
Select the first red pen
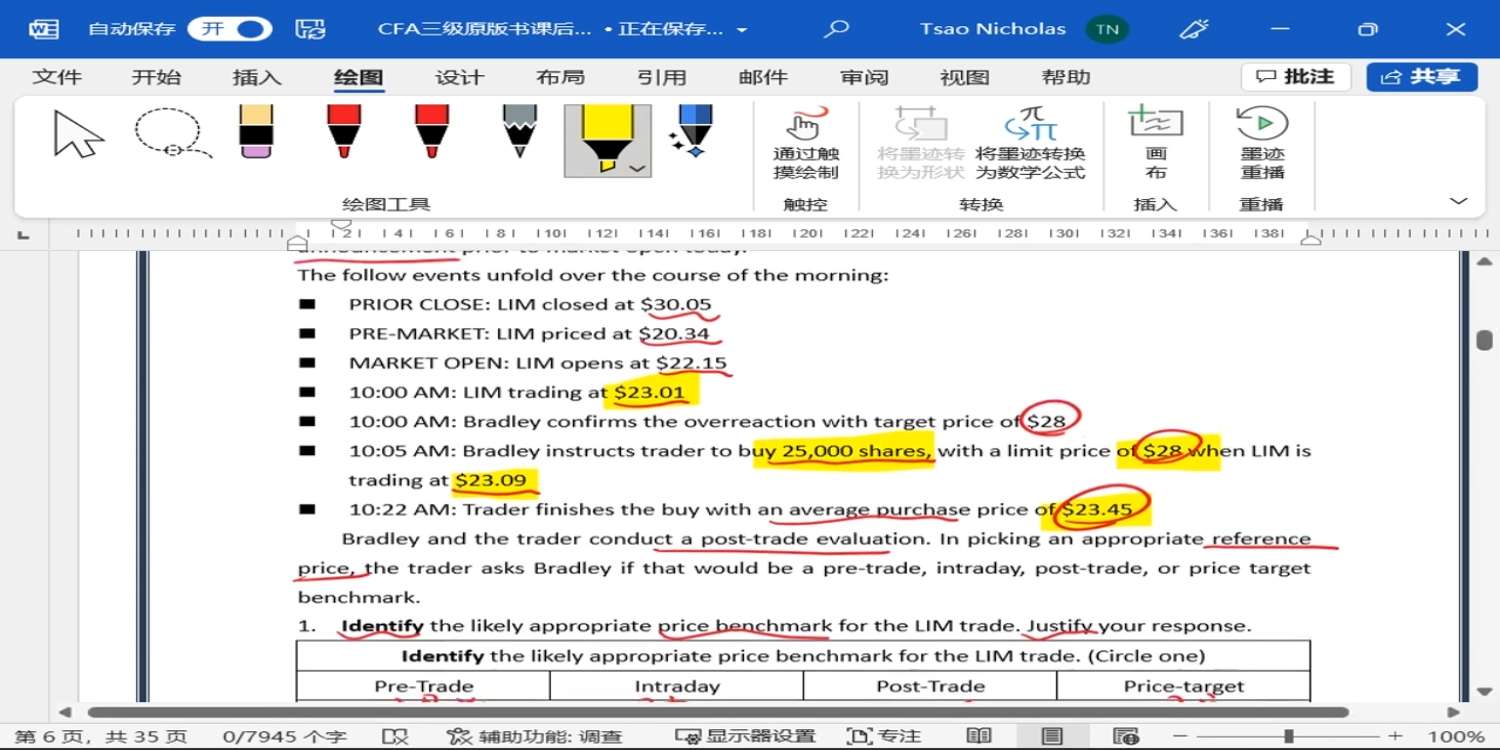coord(344,131)
